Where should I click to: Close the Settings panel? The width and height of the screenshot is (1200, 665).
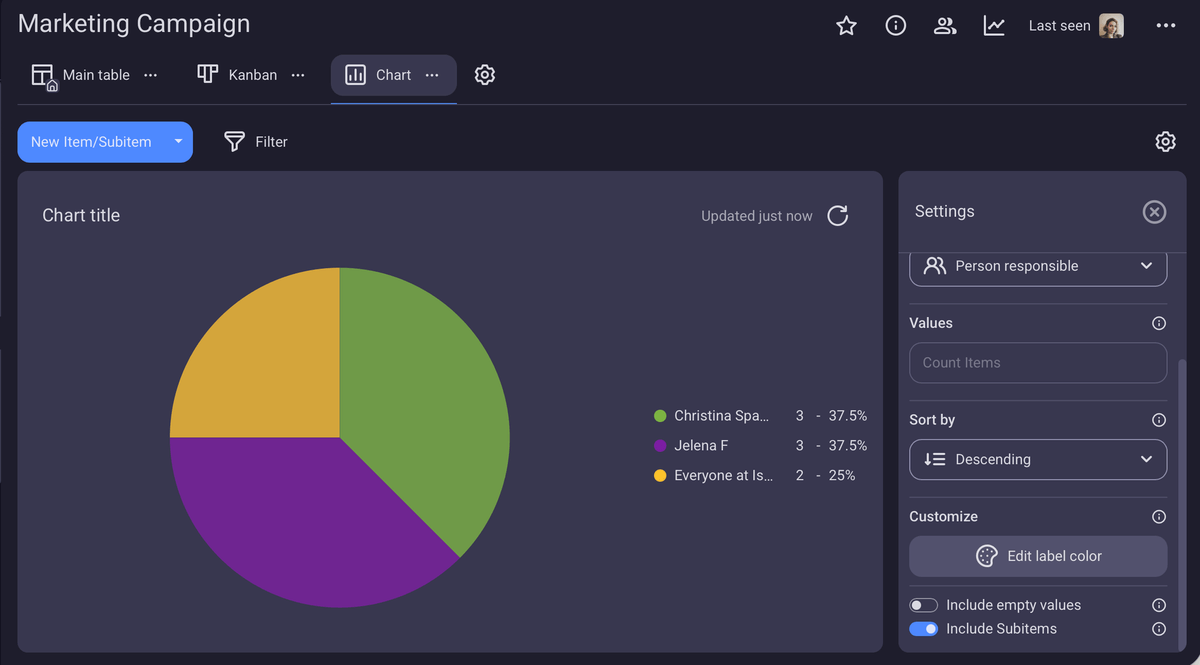click(x=1154, y=211)
